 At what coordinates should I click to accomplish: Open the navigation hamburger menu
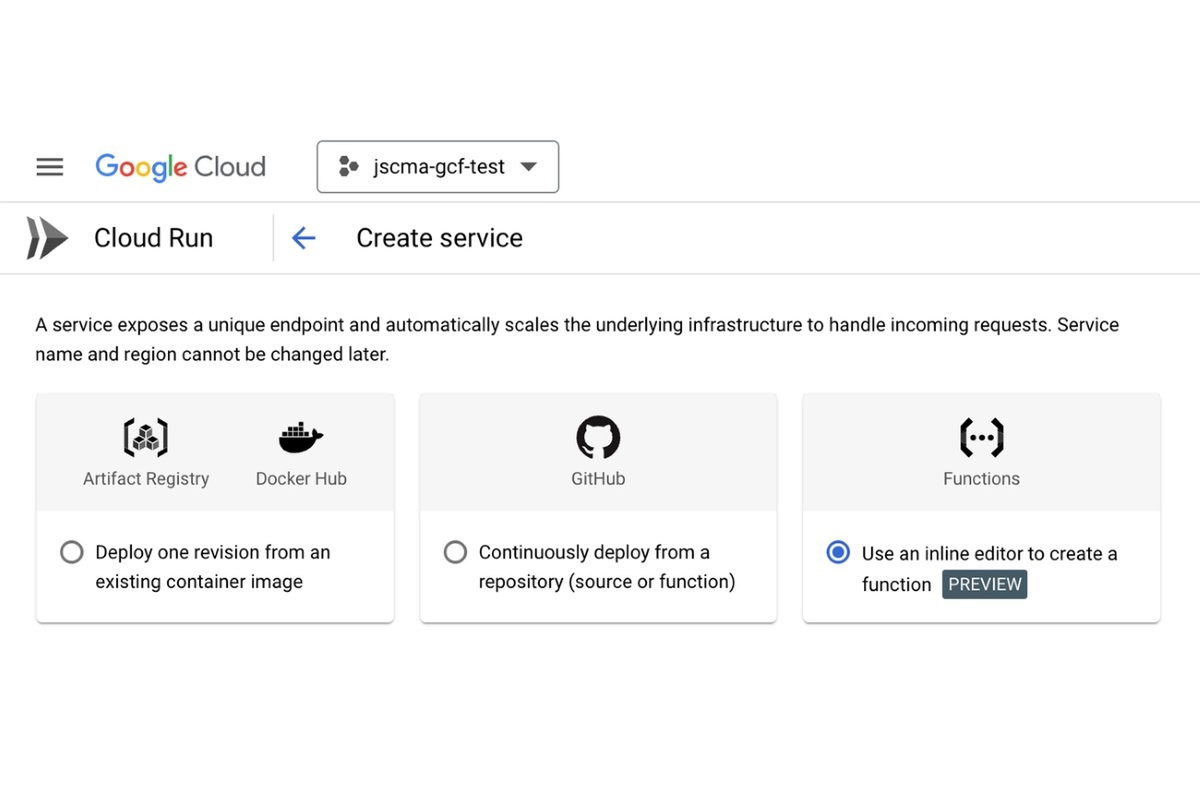[x=49, y=167]
